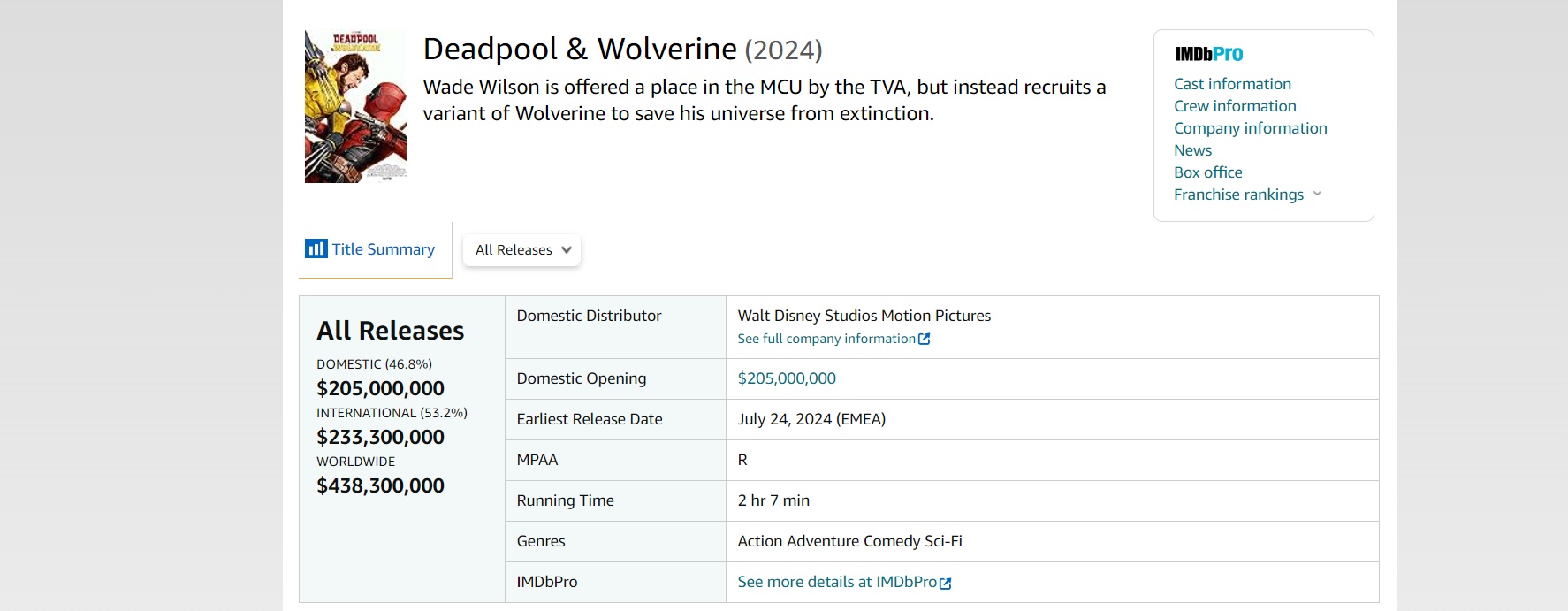Viewport: 1568px width, 611px height.
Task: Open the News link
Action: click(x=1192, y=150)
